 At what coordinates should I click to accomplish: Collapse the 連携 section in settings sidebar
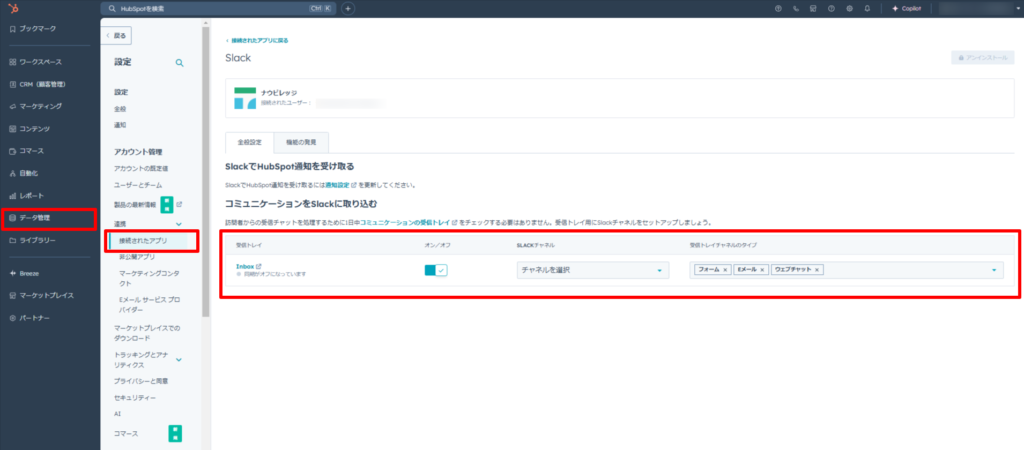(x=179, y=224)
